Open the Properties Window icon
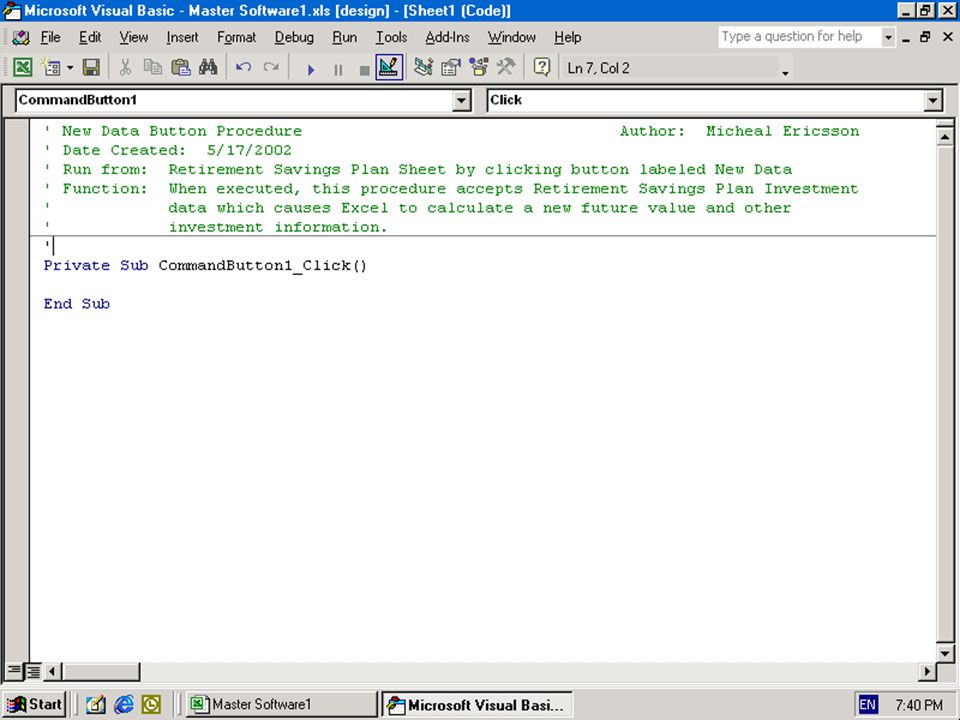 click(451, 67)
